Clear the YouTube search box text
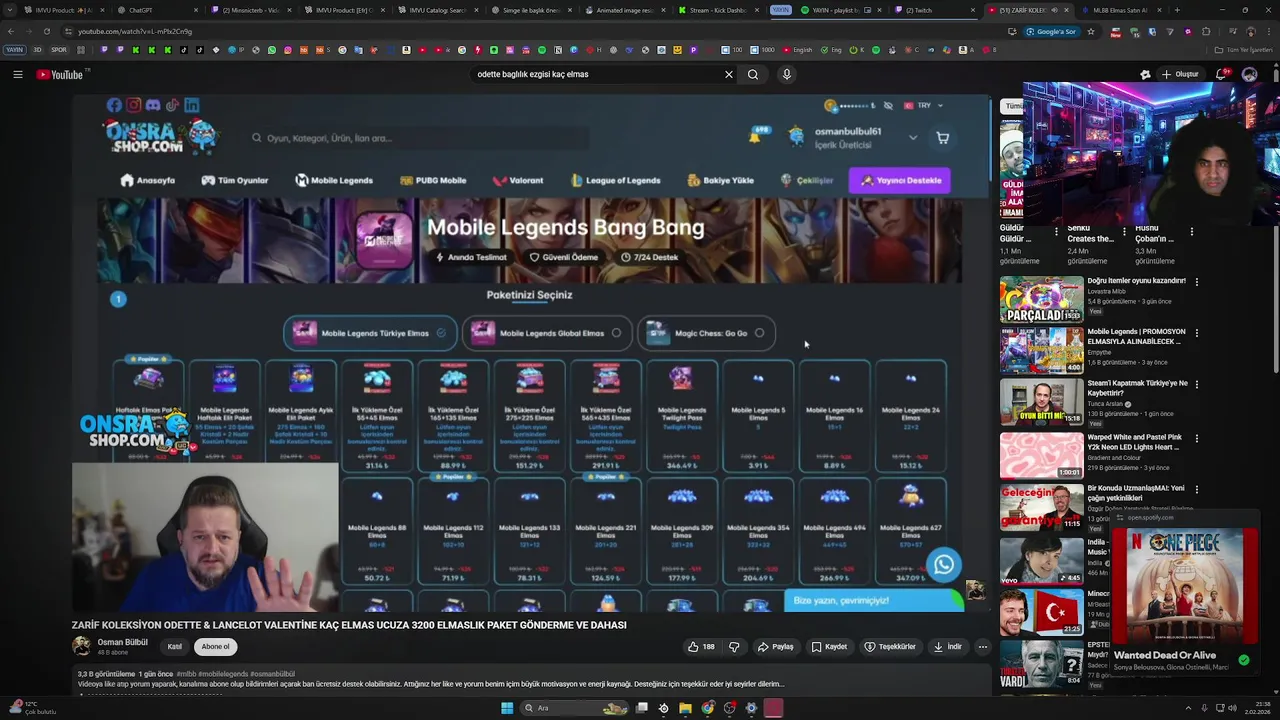 pos(728,74)
